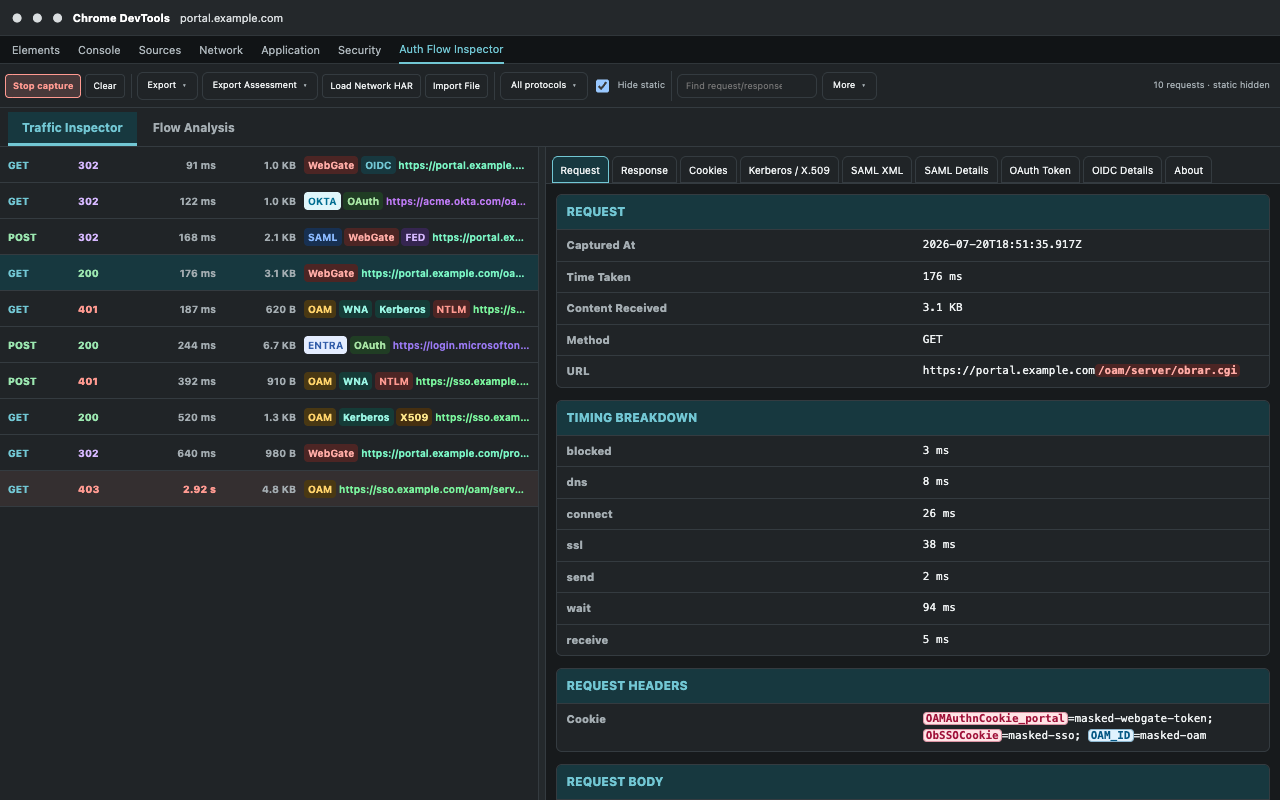Click the FED badge in the POST 302 row

(x=415, y=237)
